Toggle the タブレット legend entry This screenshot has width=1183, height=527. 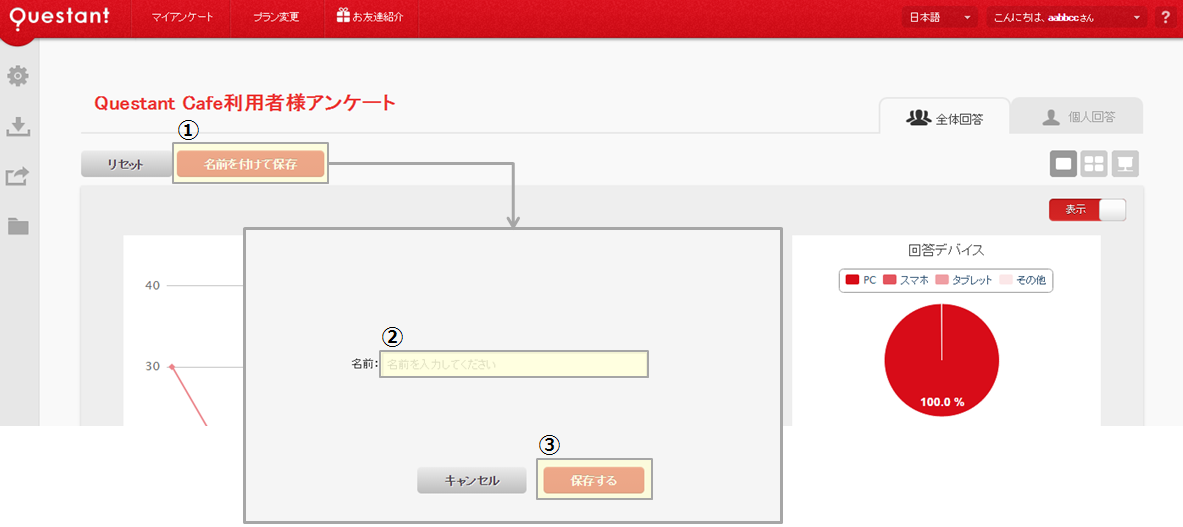(964, 280)
